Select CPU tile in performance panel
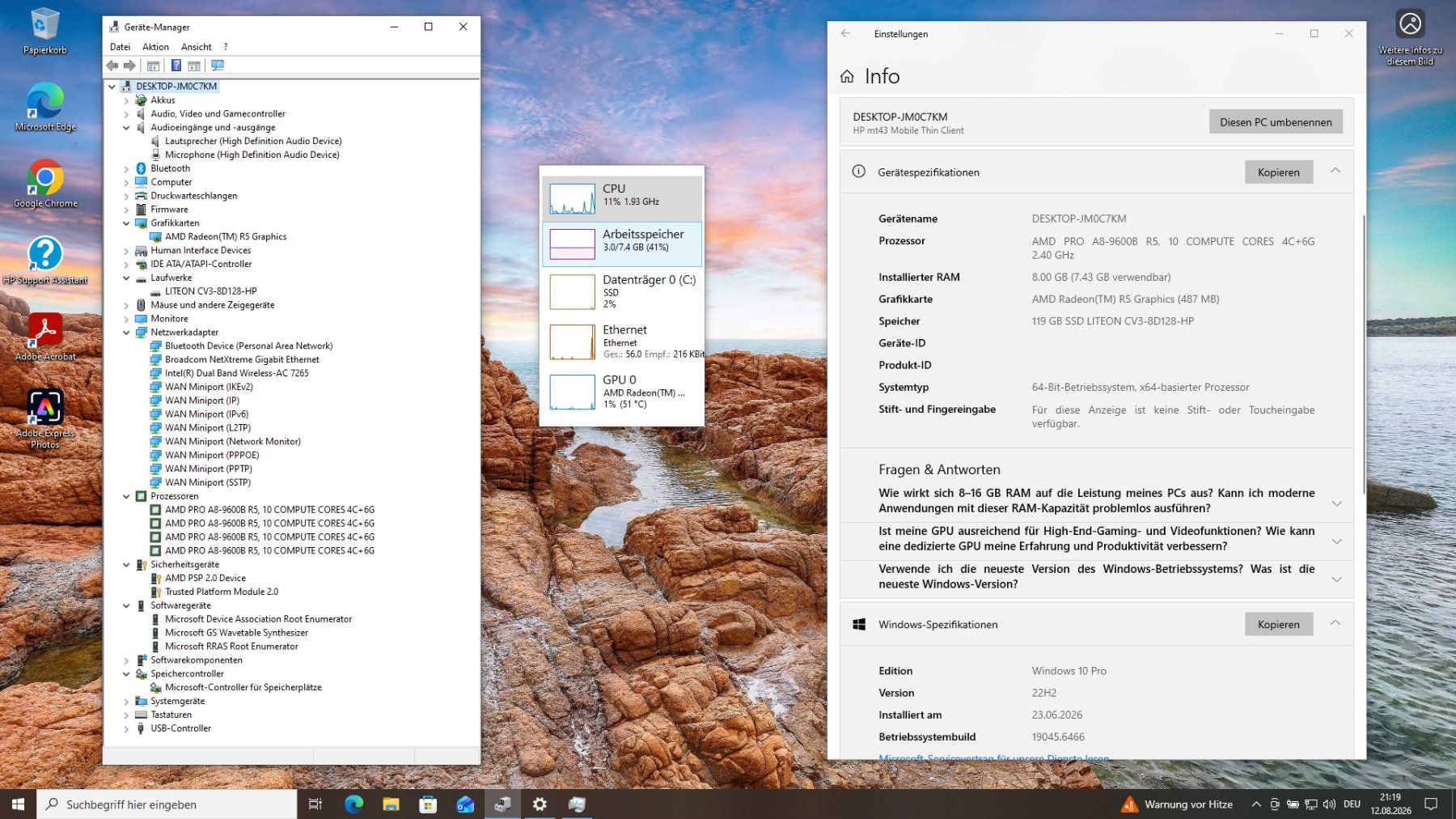 coord(622,197)
